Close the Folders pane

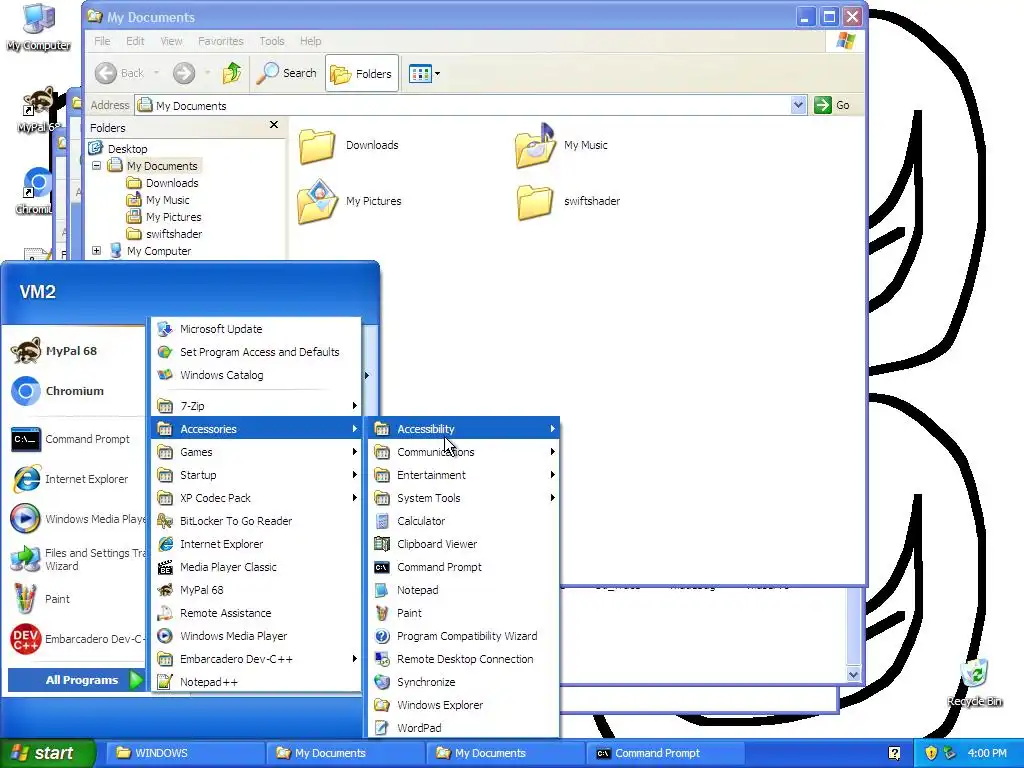tap(274, 125)
